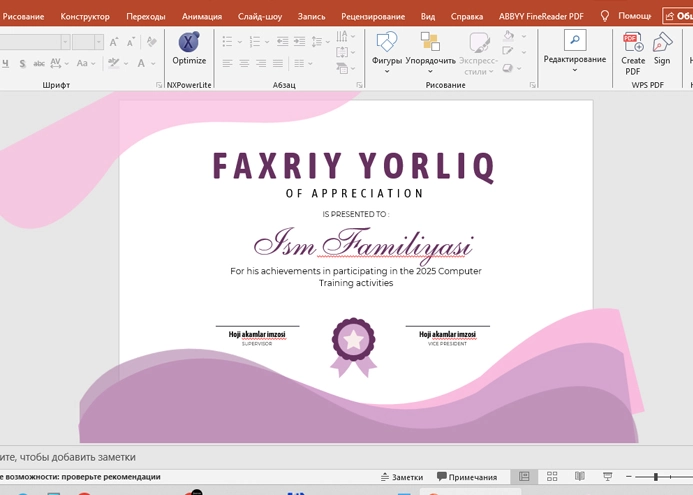Open the Шрифт dialog launcher
This screenshot has width=693, height=495.
pyautogui.click(x=159, y=85)
